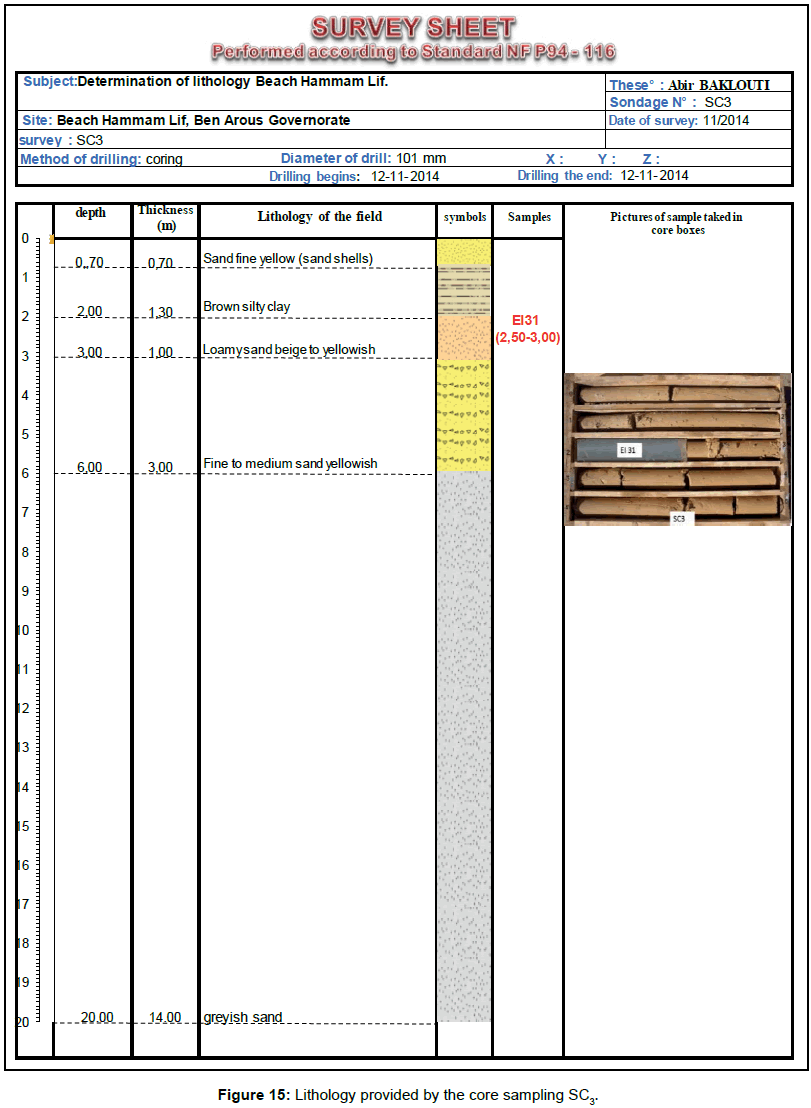This screenshot has height=1108, width=811.
Task: Select the yellow fine sand symbol swatch
Action: (x=464, y=251)
